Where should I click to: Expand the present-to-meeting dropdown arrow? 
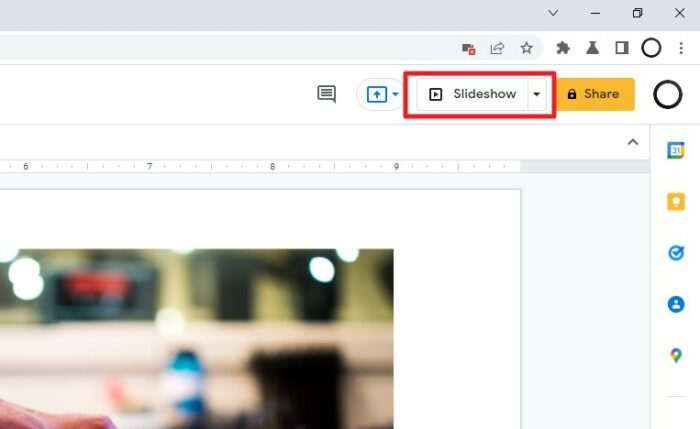(395, 94)
